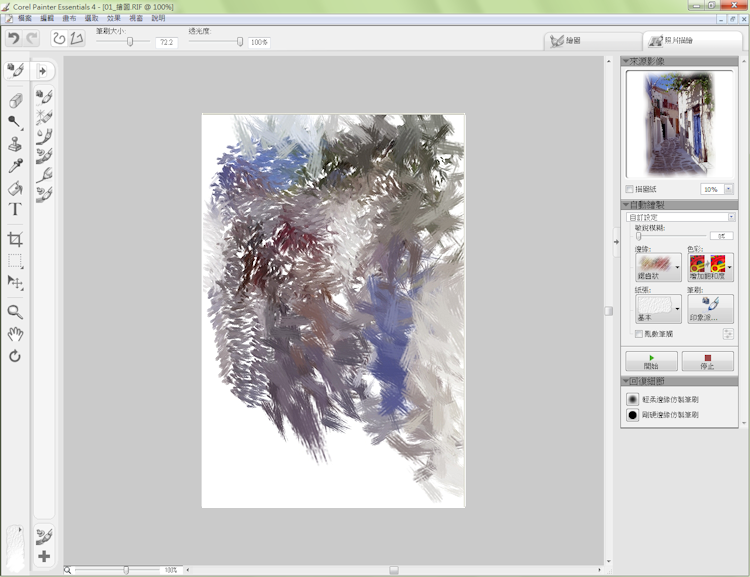750x577 pixels.
Task: Collapse the Restore Detail panel
Action: point(626,381)
